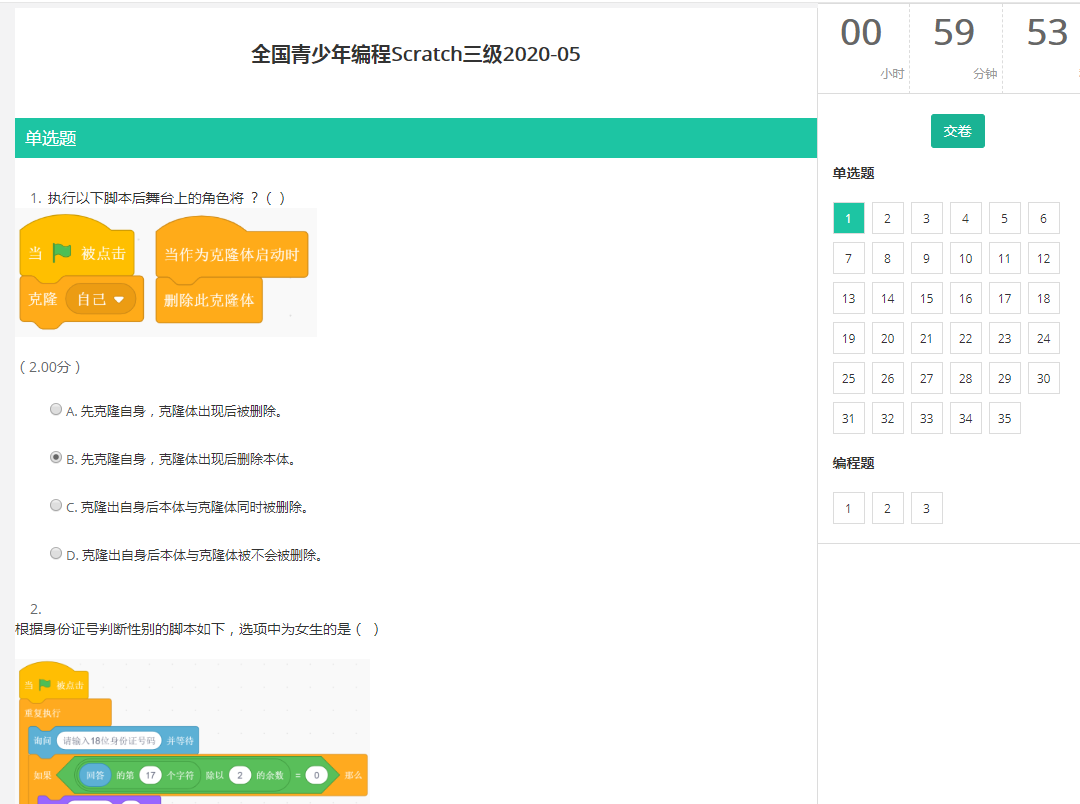Click the (2.00分) score label
1080x804 pixels.
(x=50, y=367)
